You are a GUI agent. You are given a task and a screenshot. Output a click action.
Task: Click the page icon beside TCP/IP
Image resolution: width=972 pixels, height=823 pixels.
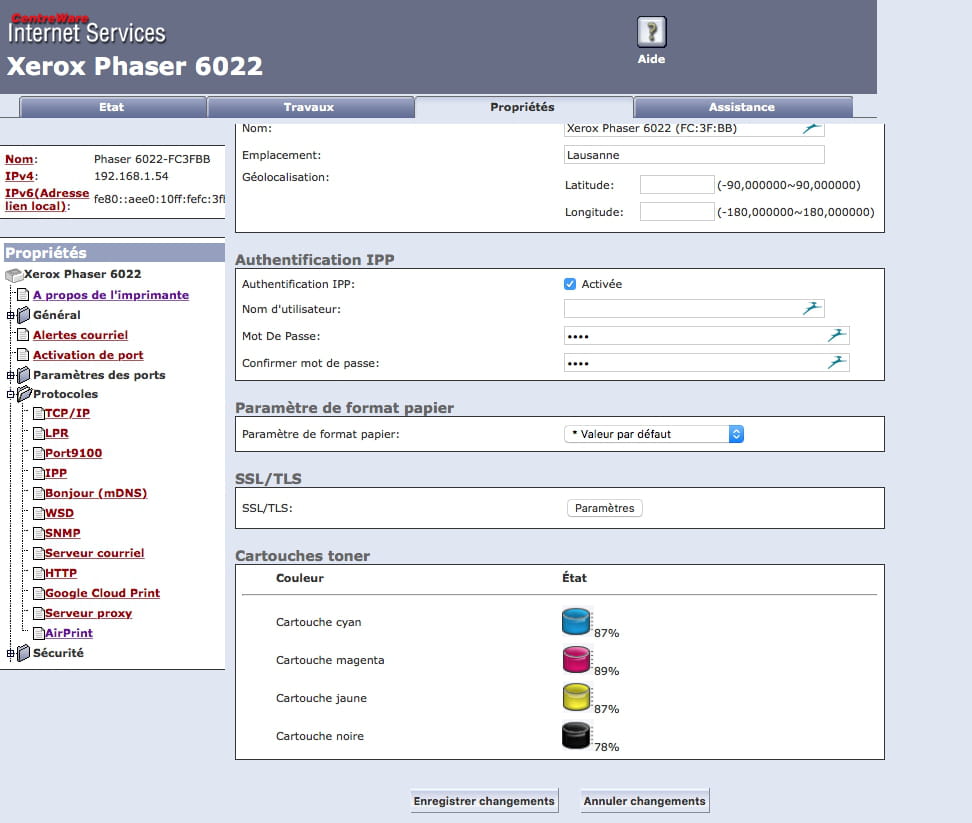[x=38, y=413]
